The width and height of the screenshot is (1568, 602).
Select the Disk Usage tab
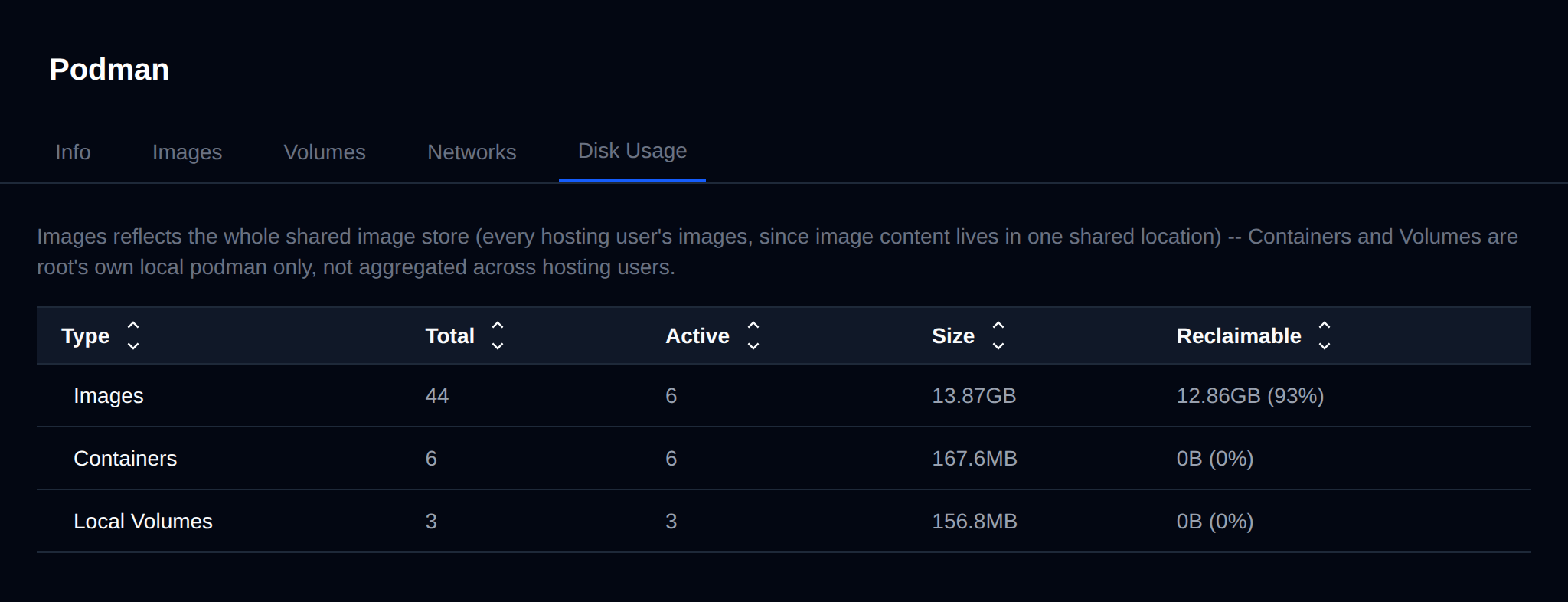click(x=632, y=151)
